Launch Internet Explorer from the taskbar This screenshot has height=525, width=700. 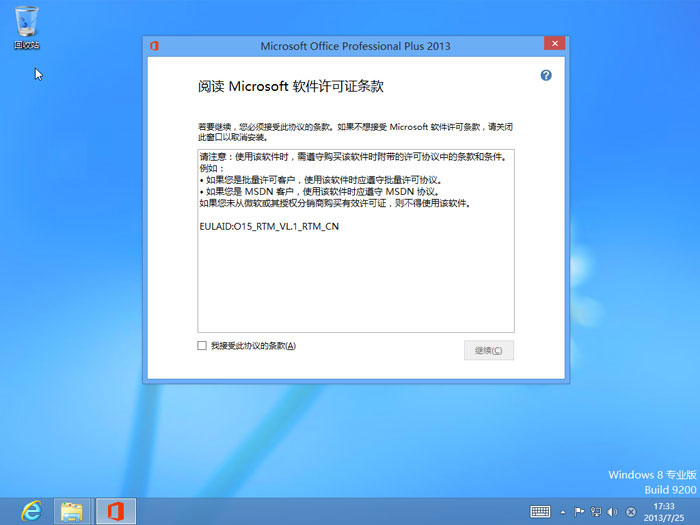pyautogui.click(x=30, y=511)
